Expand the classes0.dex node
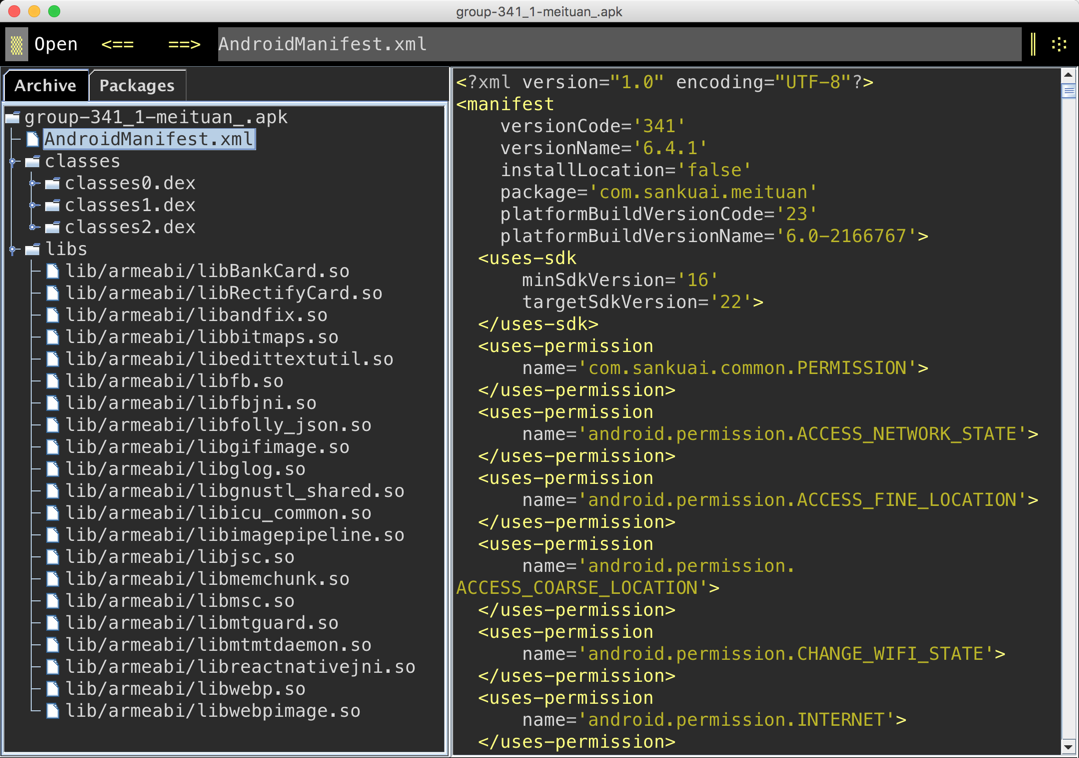Image resolution: width=1079 pixels, height=758 pixels. (33, 184)
